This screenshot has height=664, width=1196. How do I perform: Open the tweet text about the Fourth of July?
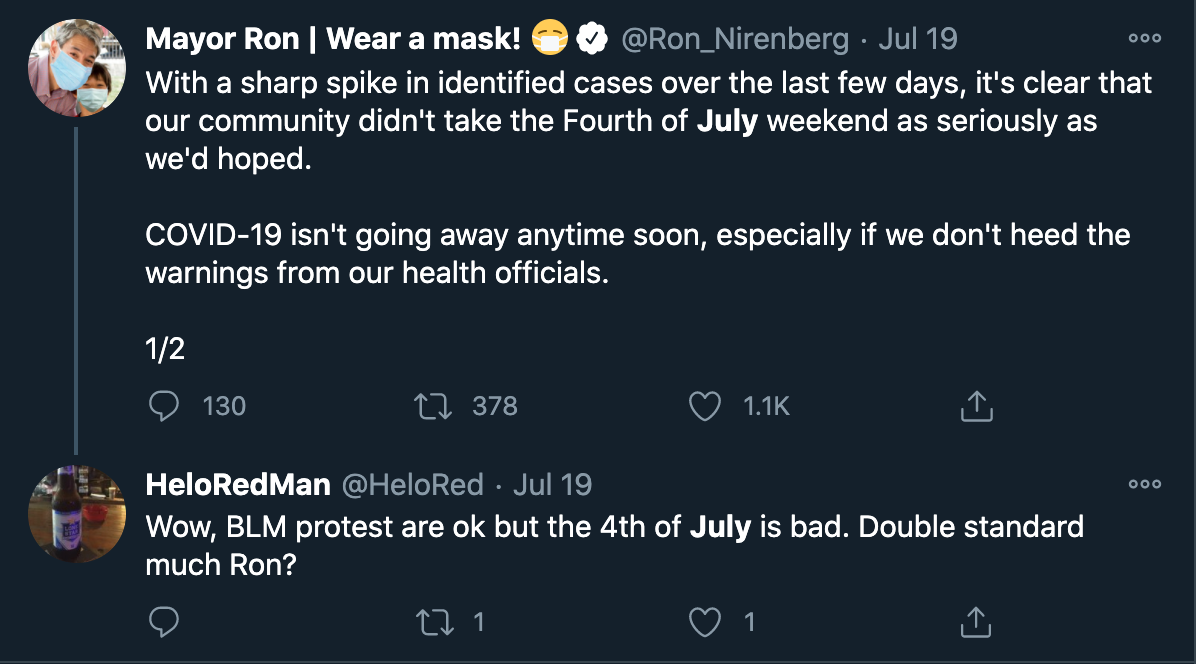640,122
